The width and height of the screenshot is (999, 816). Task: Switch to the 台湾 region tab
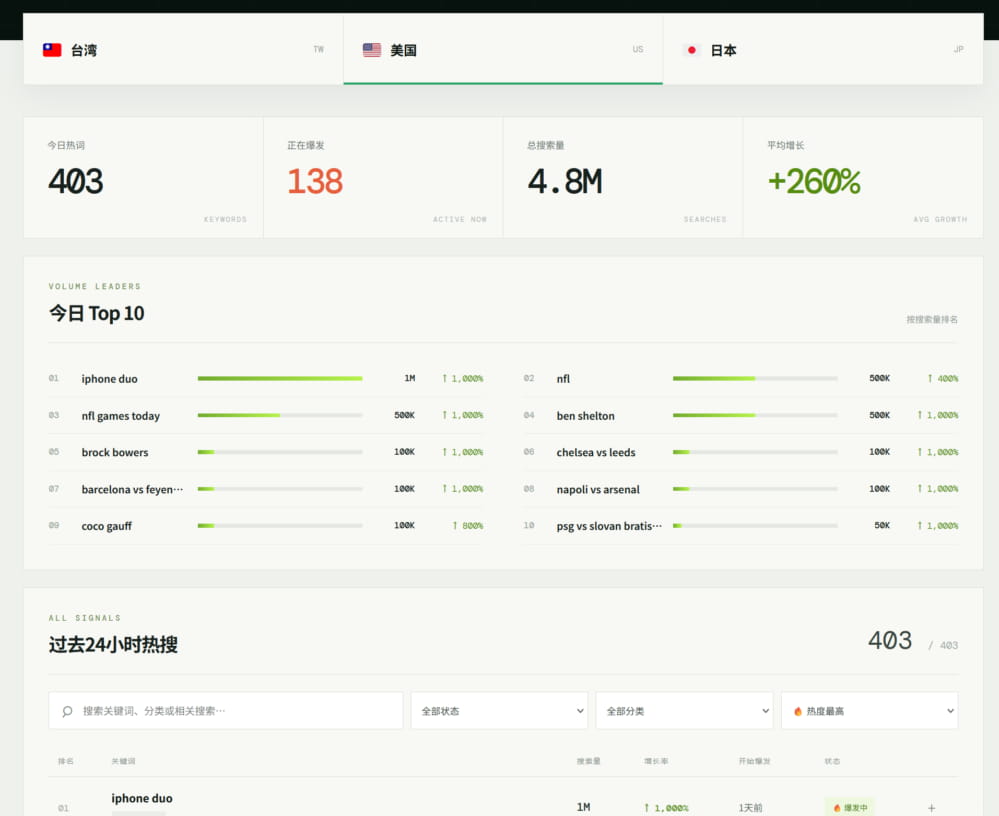coord(183,50)
